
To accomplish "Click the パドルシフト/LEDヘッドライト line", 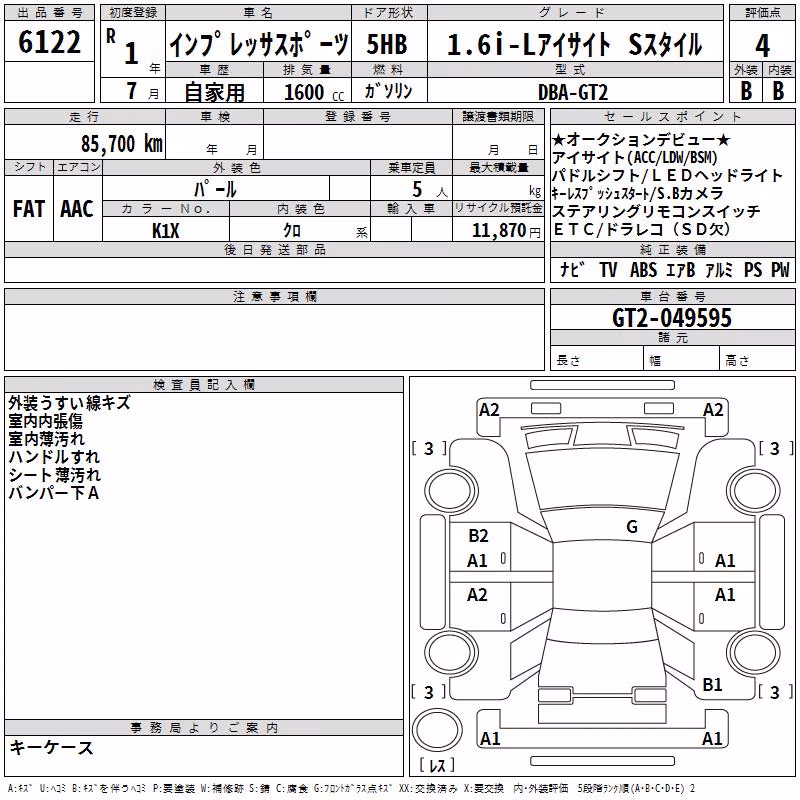I will pos(667,175).
